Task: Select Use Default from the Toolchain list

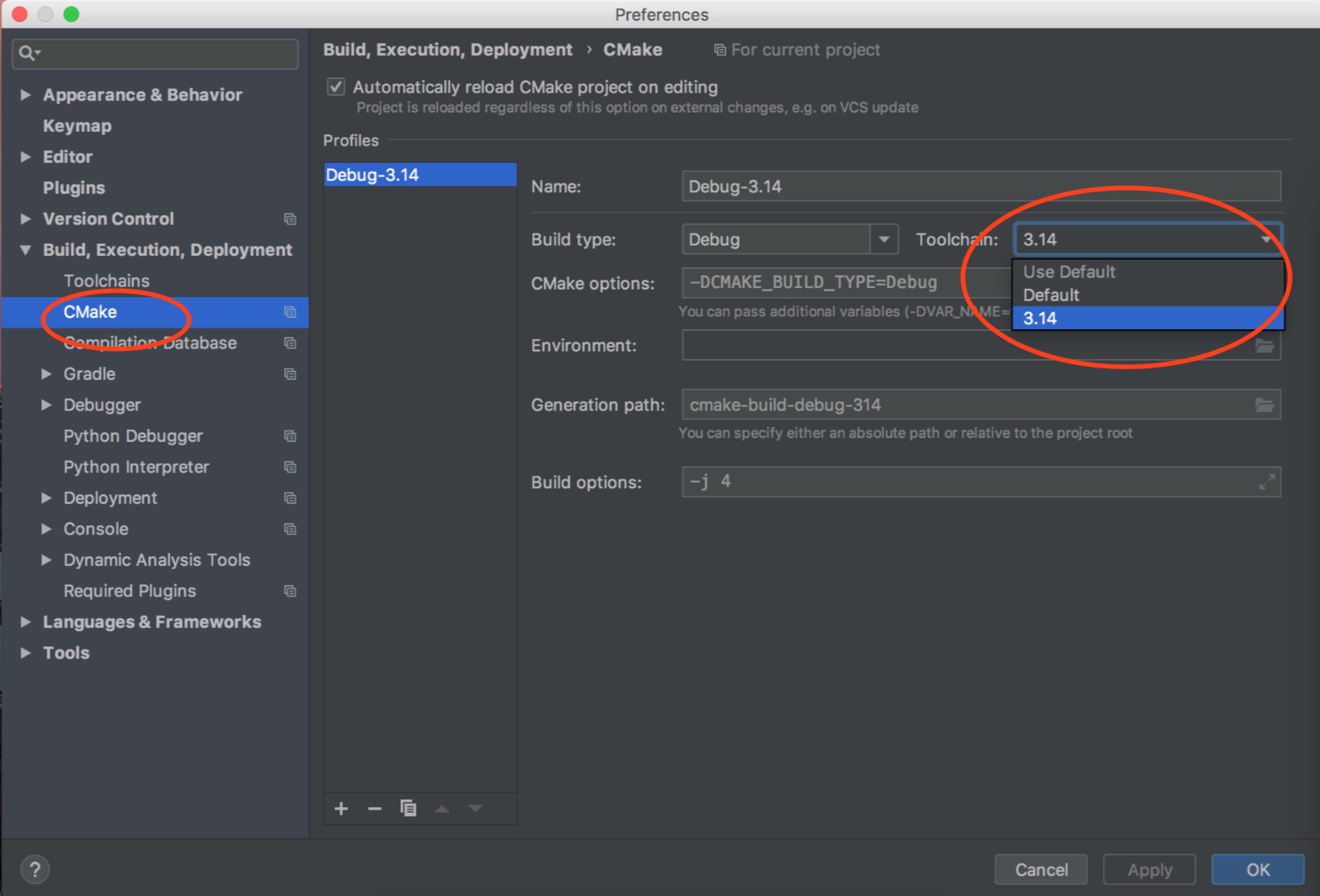Action: click(x=1068, y=271)
